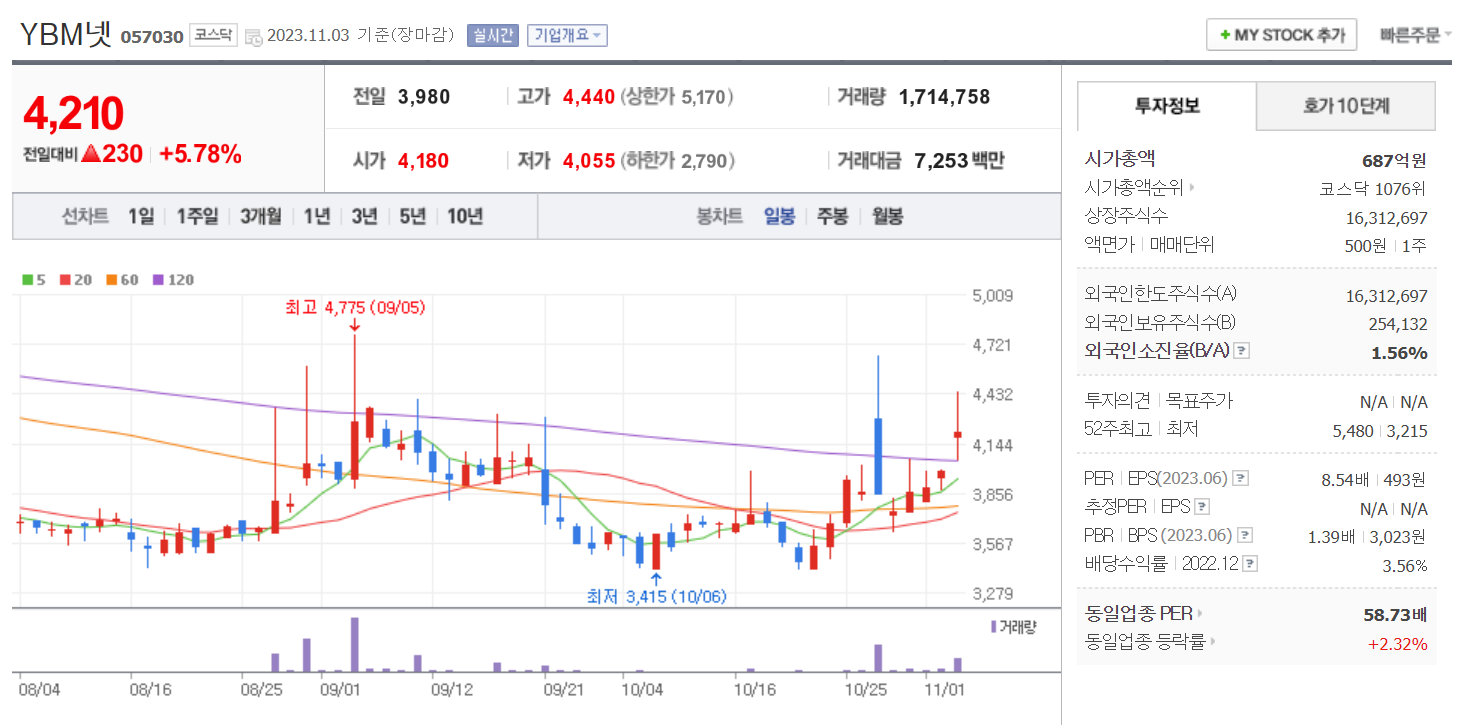
Task: Click the 동일업종 등락률 value +2.32%
Action: pyautogui.click(x=1398, y=643)
